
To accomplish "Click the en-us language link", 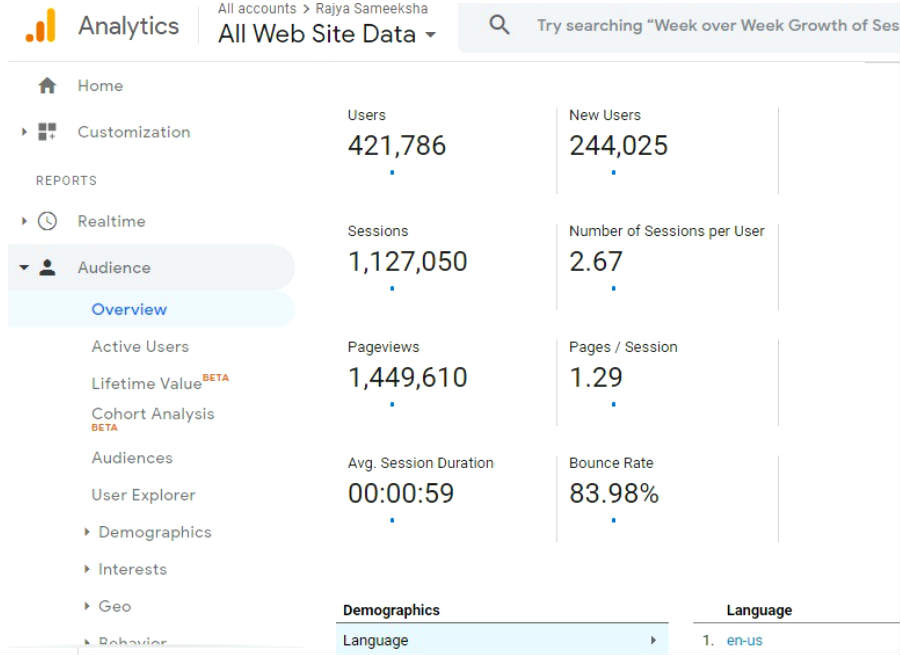I will click(x=744, y=640).
